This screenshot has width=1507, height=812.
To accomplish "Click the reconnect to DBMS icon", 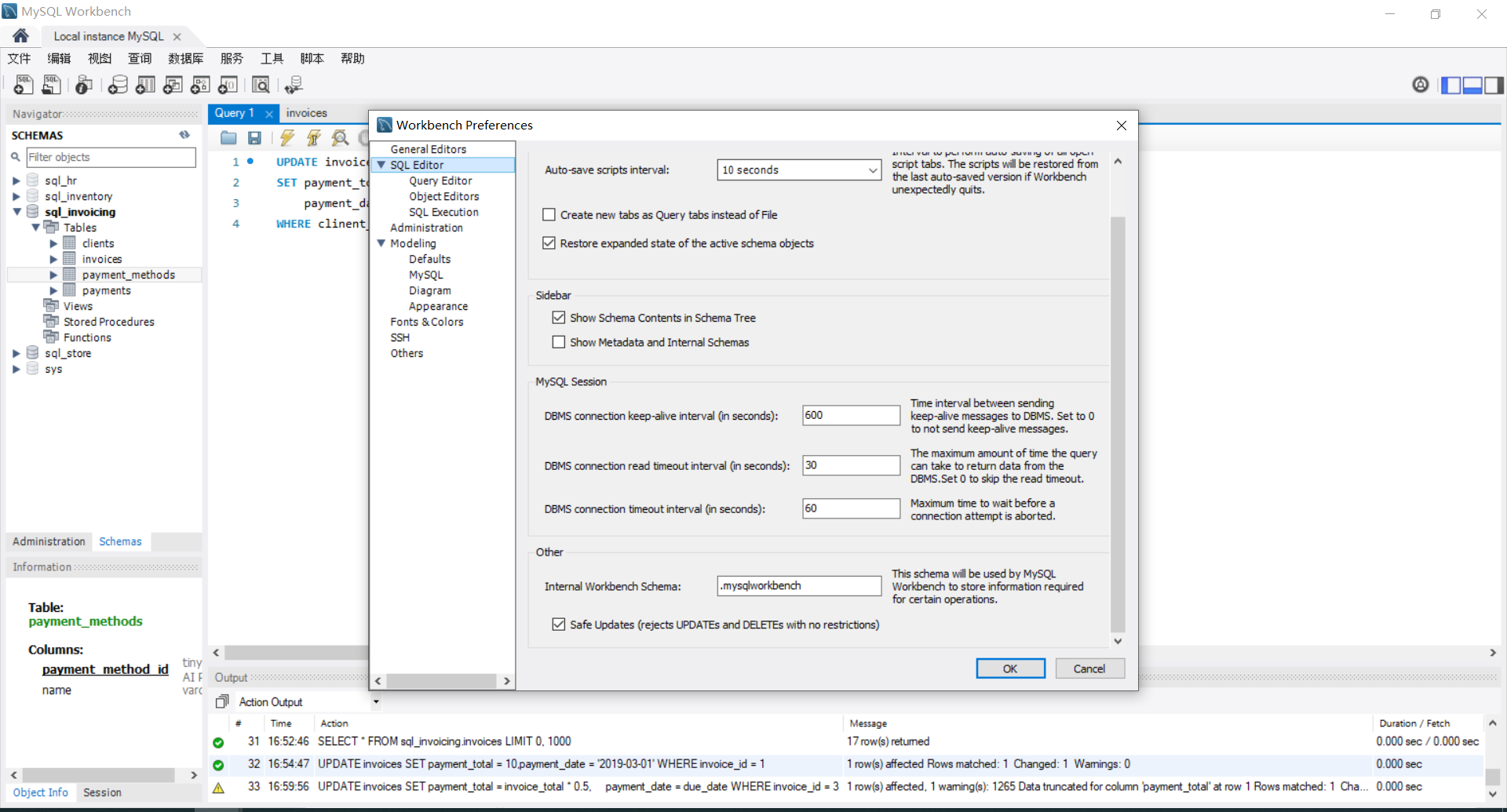I will [294, 85].
